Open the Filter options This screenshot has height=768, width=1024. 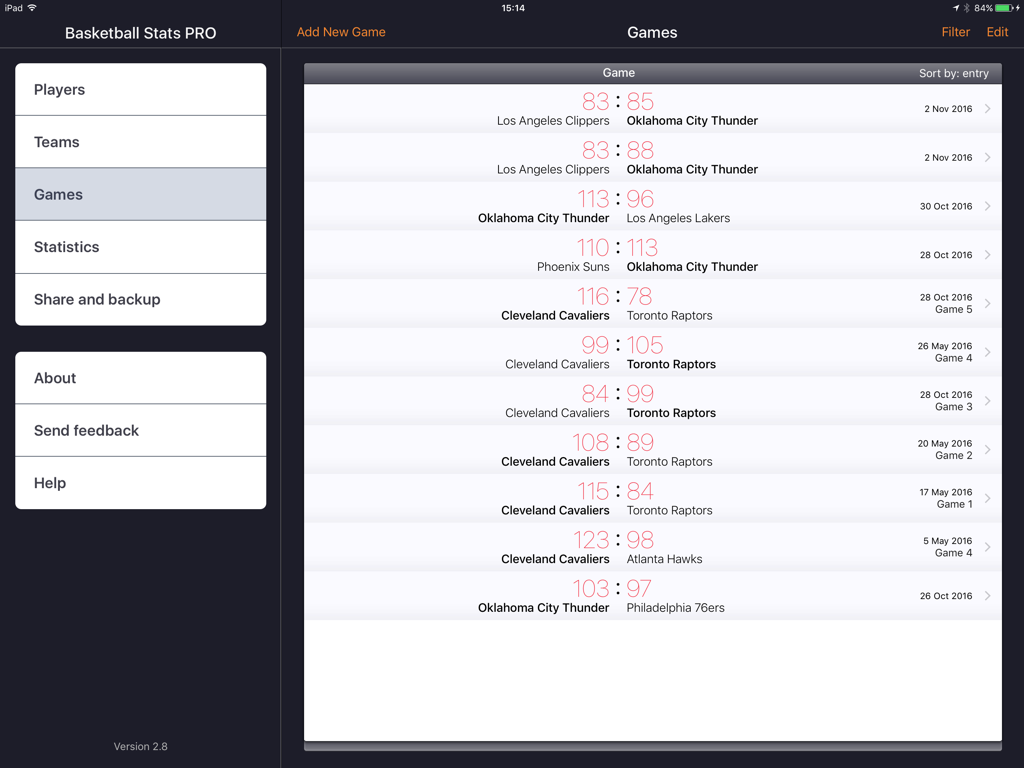tap(955, 32)
